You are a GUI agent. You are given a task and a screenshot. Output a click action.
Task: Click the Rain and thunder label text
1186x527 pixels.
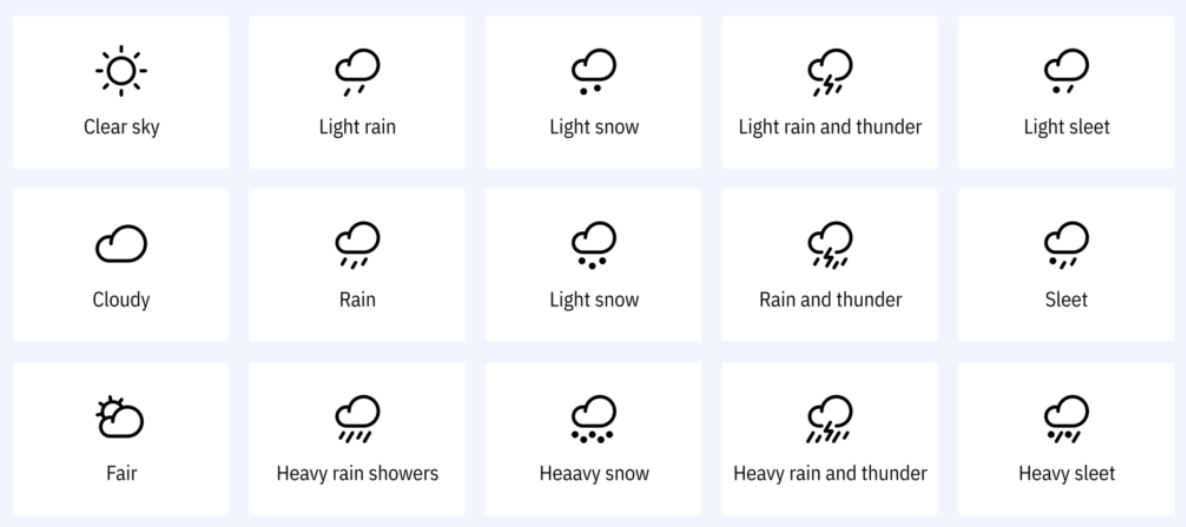[830, 300]
